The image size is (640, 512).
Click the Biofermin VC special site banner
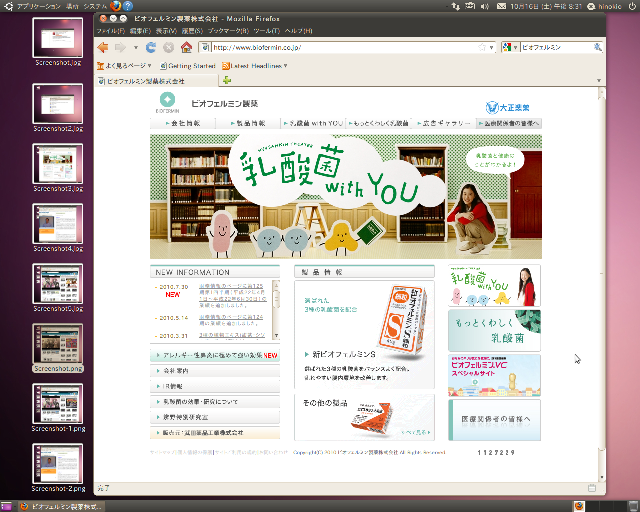coord(494,375)
